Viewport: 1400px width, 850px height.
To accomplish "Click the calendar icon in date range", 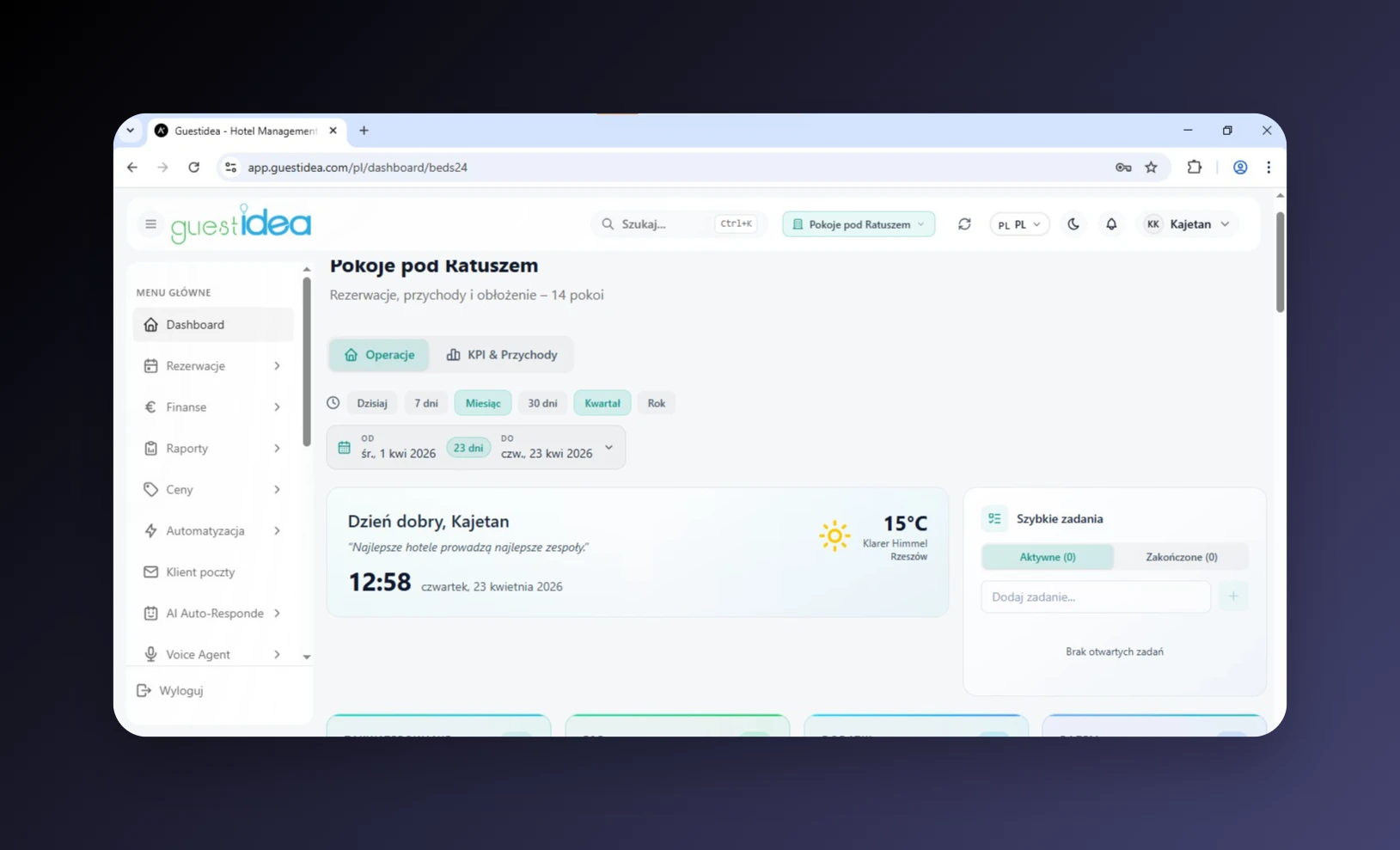I will click(344, 448).
